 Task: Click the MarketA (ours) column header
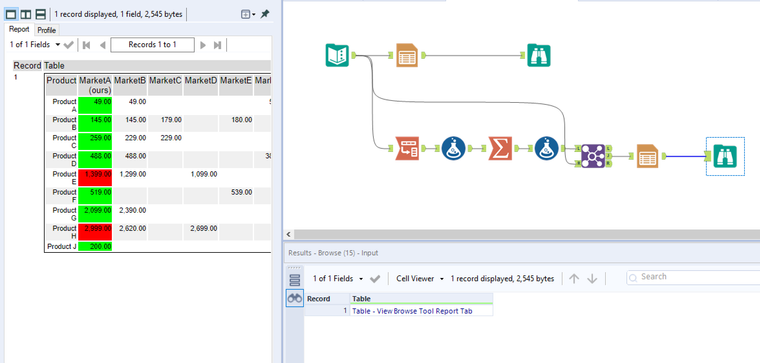pos(95,85)
